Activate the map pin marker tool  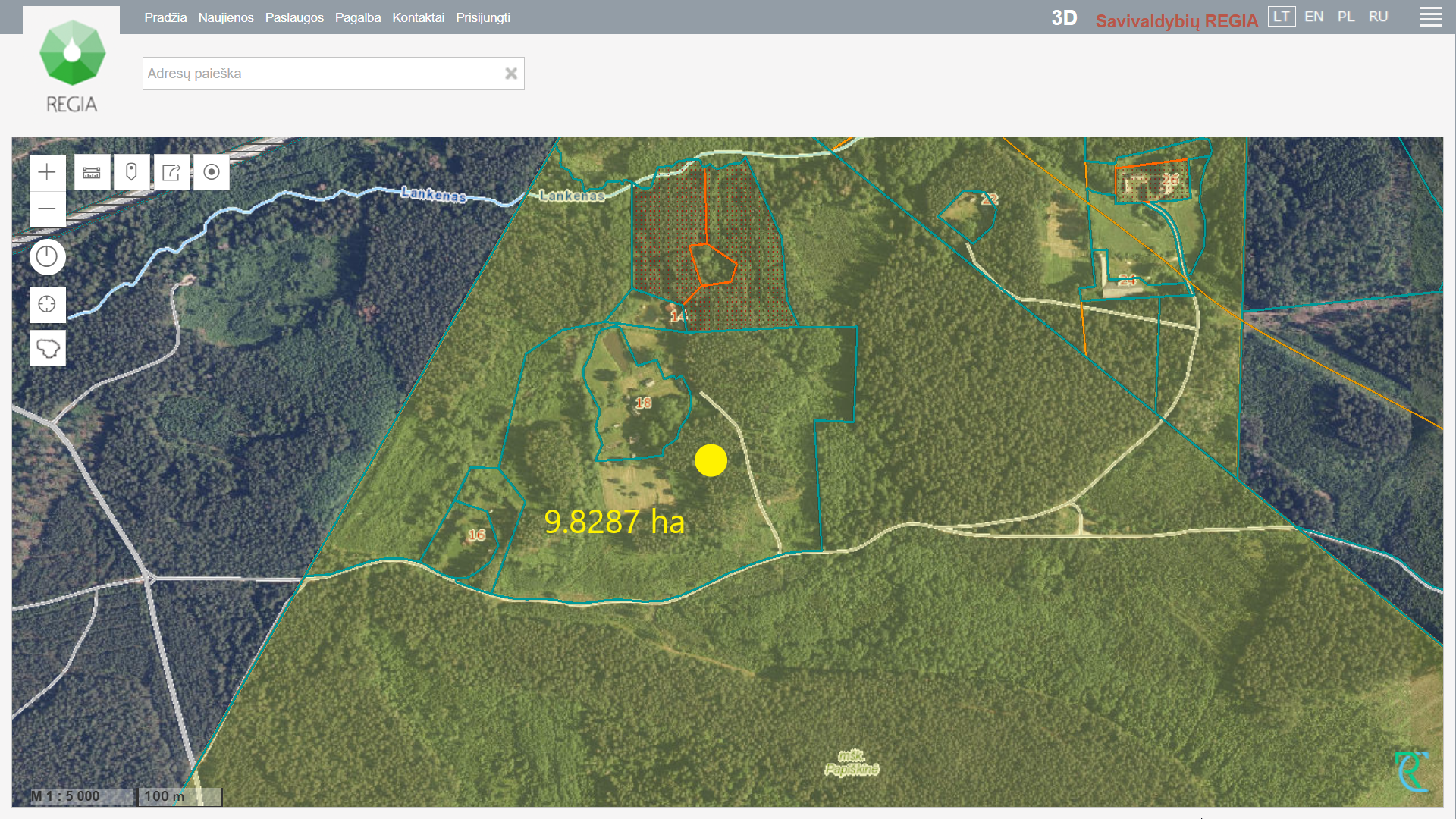click(x=131, y=173)
